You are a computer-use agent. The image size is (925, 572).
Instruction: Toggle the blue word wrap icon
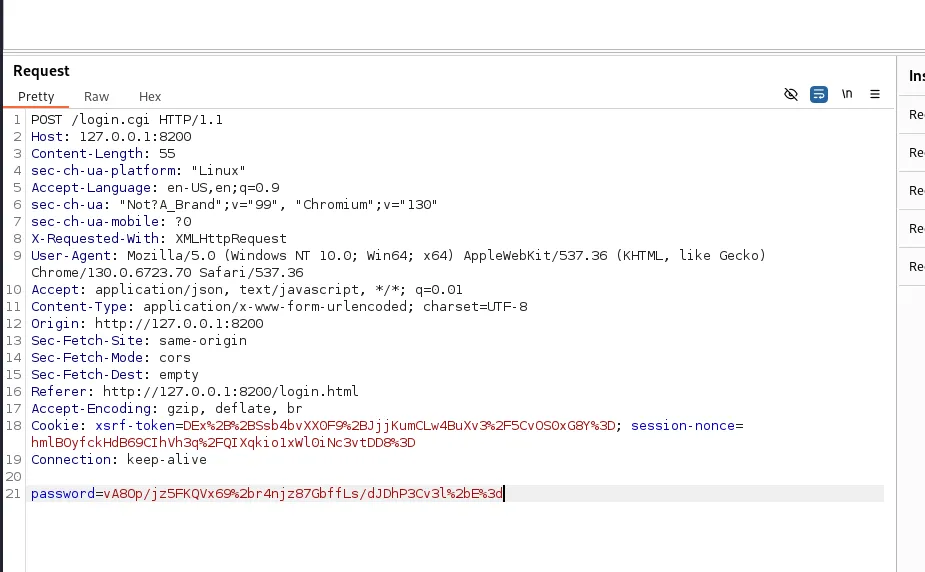coord(819,94)
